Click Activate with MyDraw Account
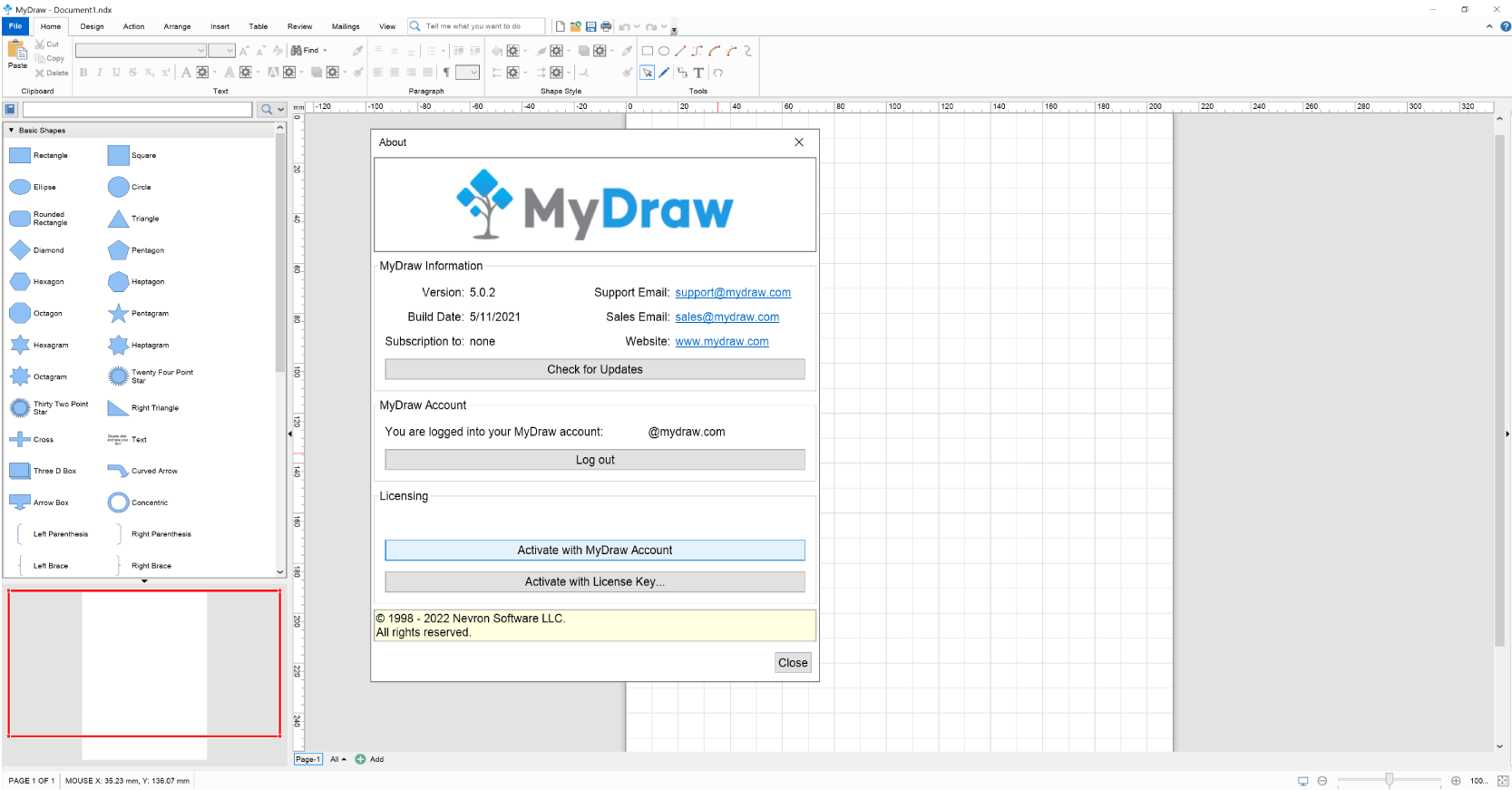The image size is (1512, 790). pyautogui.click(x=595, y=551)
